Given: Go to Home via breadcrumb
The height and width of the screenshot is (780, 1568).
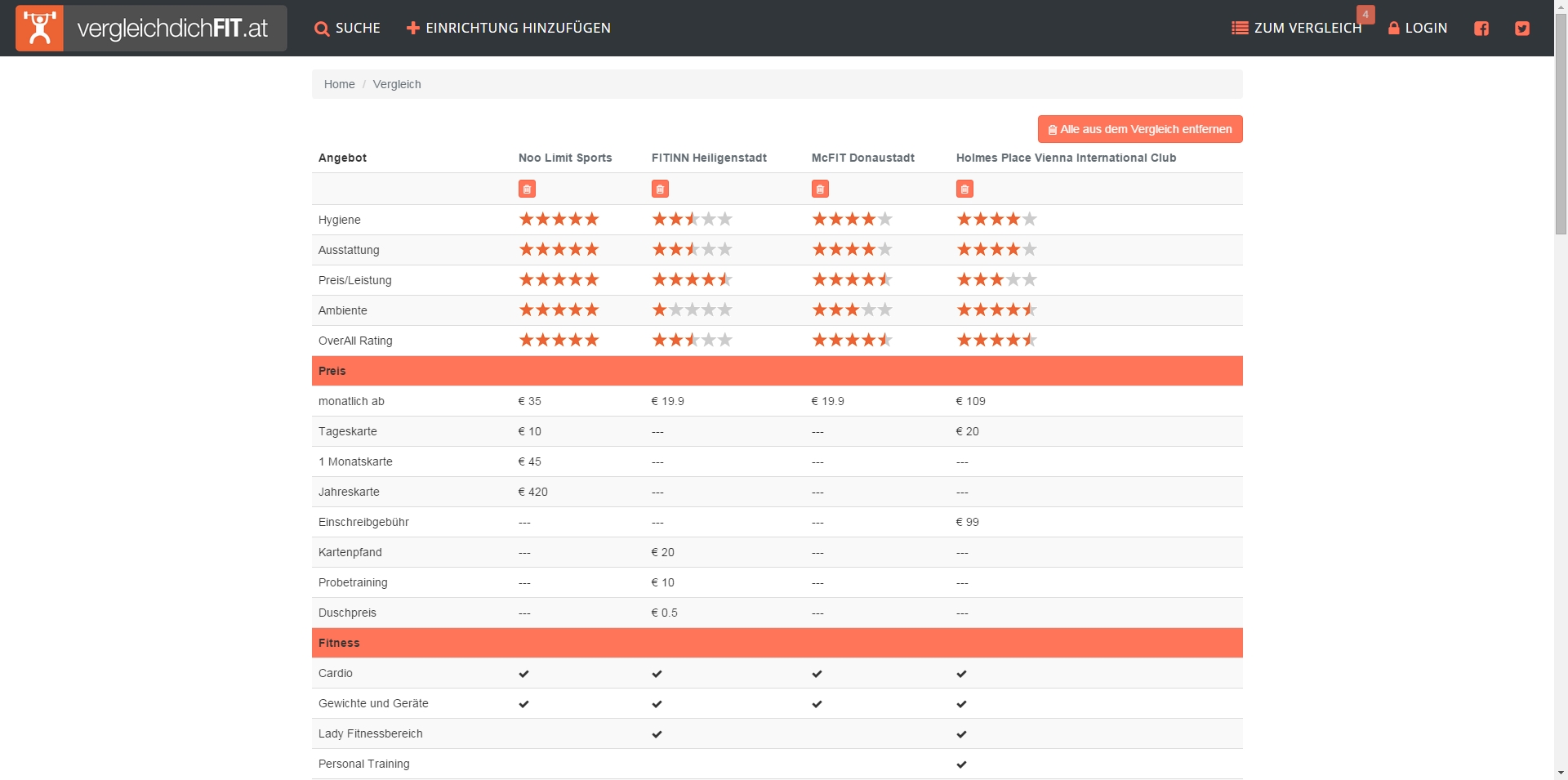Looking at the screenshot, I should tap(339, 84).
